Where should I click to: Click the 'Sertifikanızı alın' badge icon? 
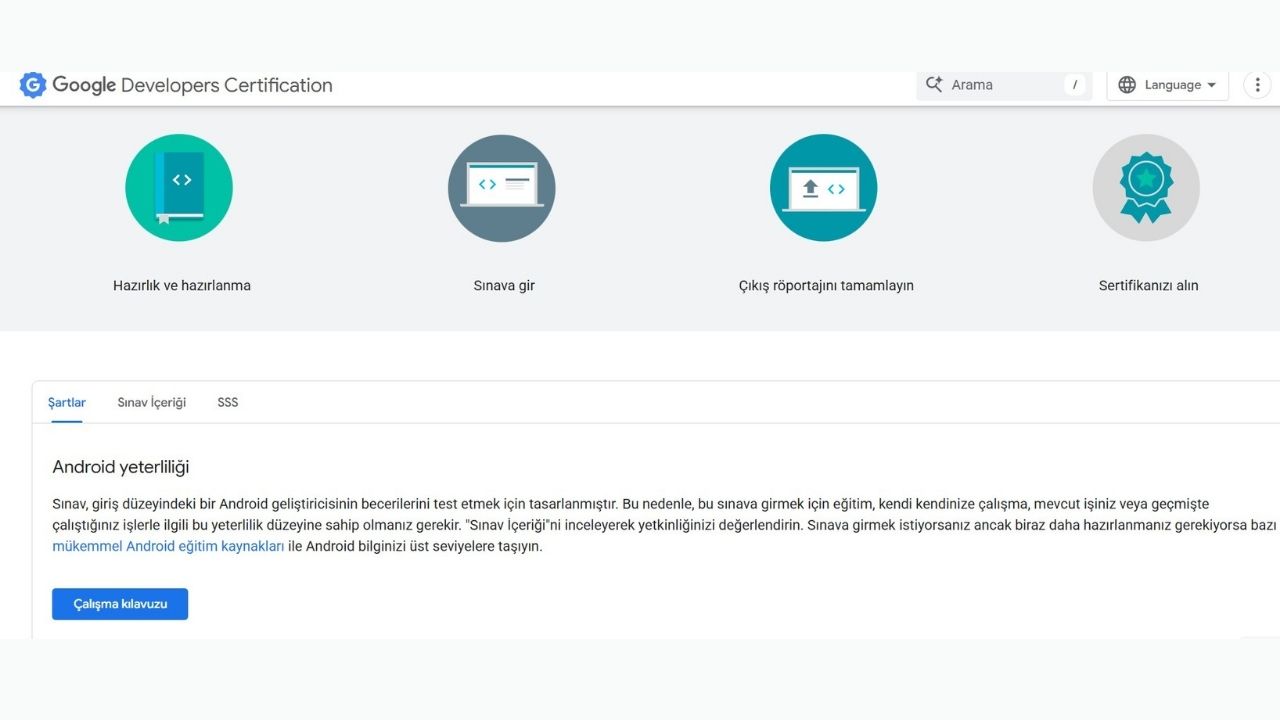pos(1146,188)
